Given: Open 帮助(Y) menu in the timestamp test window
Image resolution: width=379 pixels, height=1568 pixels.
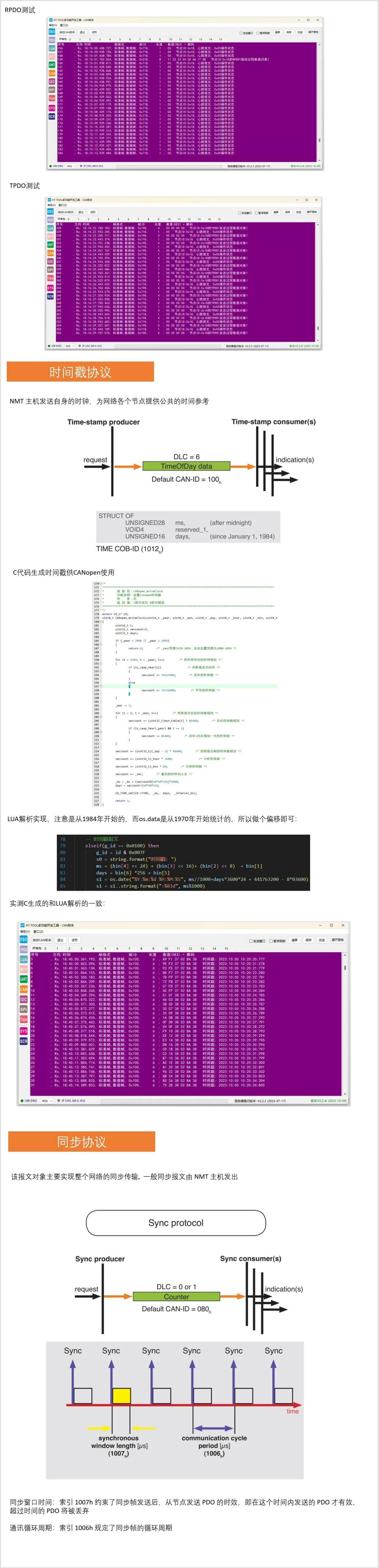Looking at the screenshot, I should 24,931.
